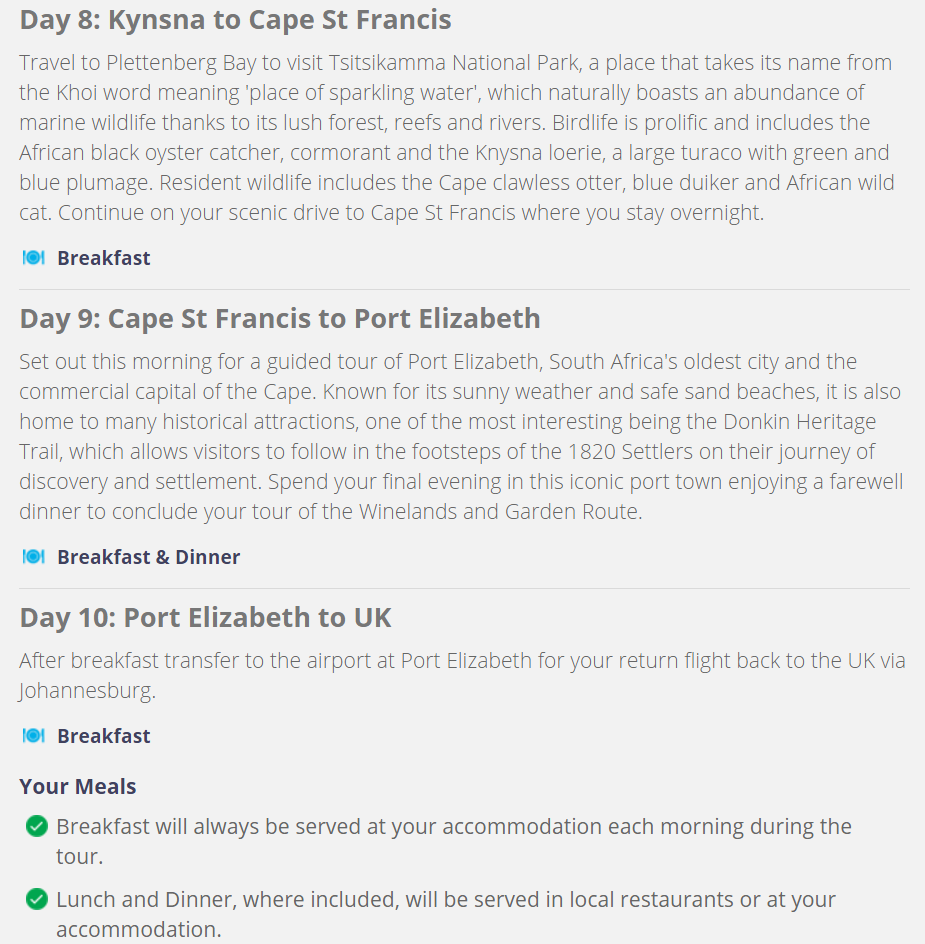
Task: Click the meal plate icon under Day 10
Action: [x=34, y=736]
